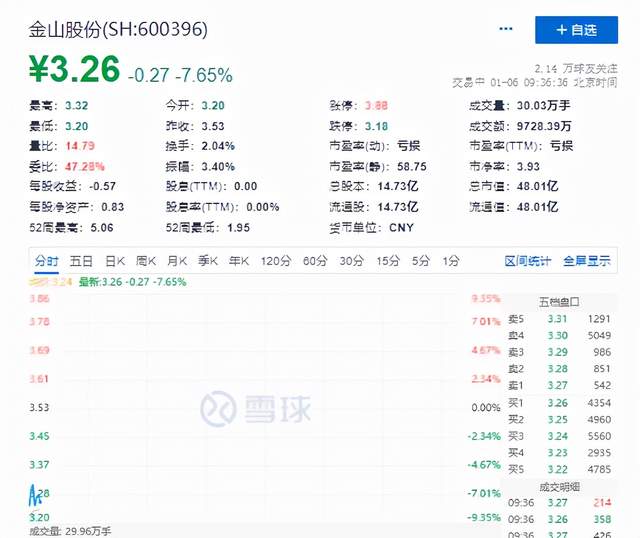The height and width of the screenshot is (538, 640).
Task: Click the 买4 order row at 3.23
Action: coord(559,453)
